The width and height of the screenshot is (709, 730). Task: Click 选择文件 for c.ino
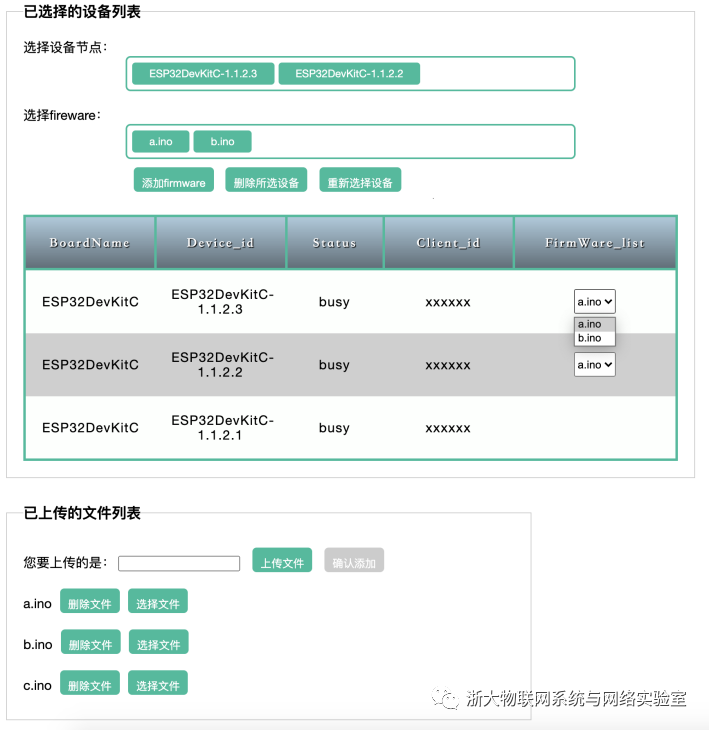pyautogui.click(x=158, y=683)
